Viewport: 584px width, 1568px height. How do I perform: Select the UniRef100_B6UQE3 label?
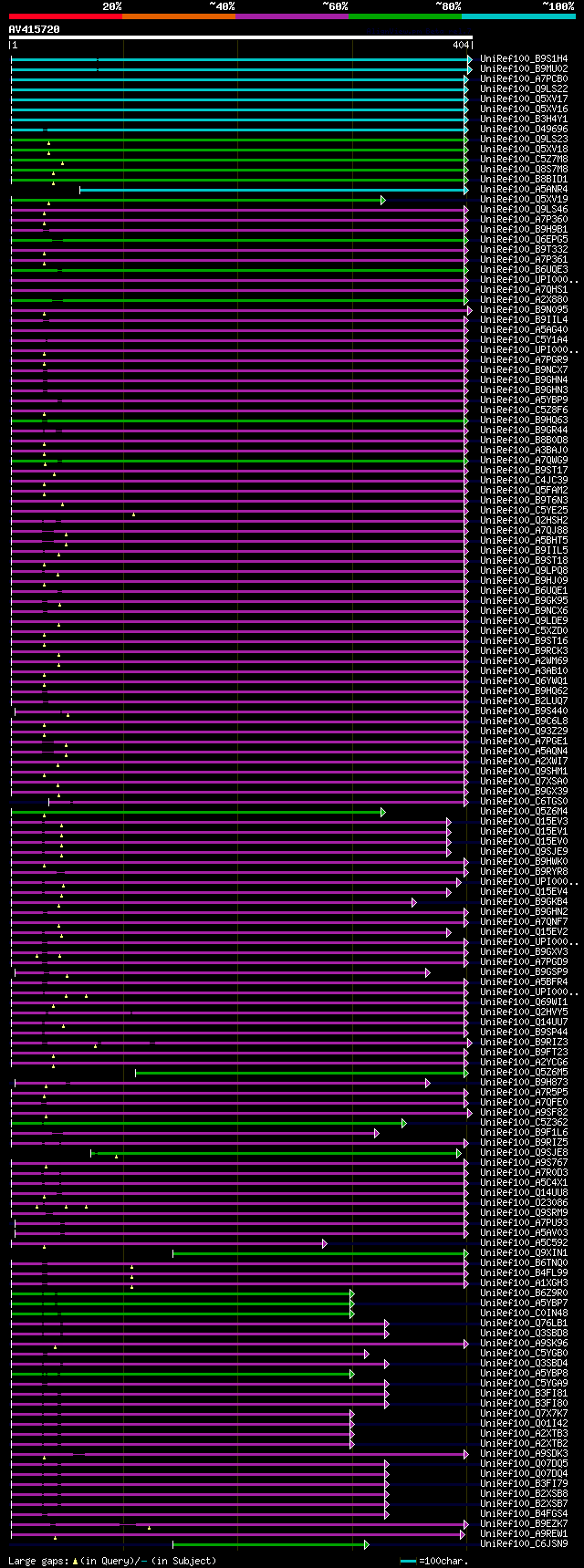524,269
